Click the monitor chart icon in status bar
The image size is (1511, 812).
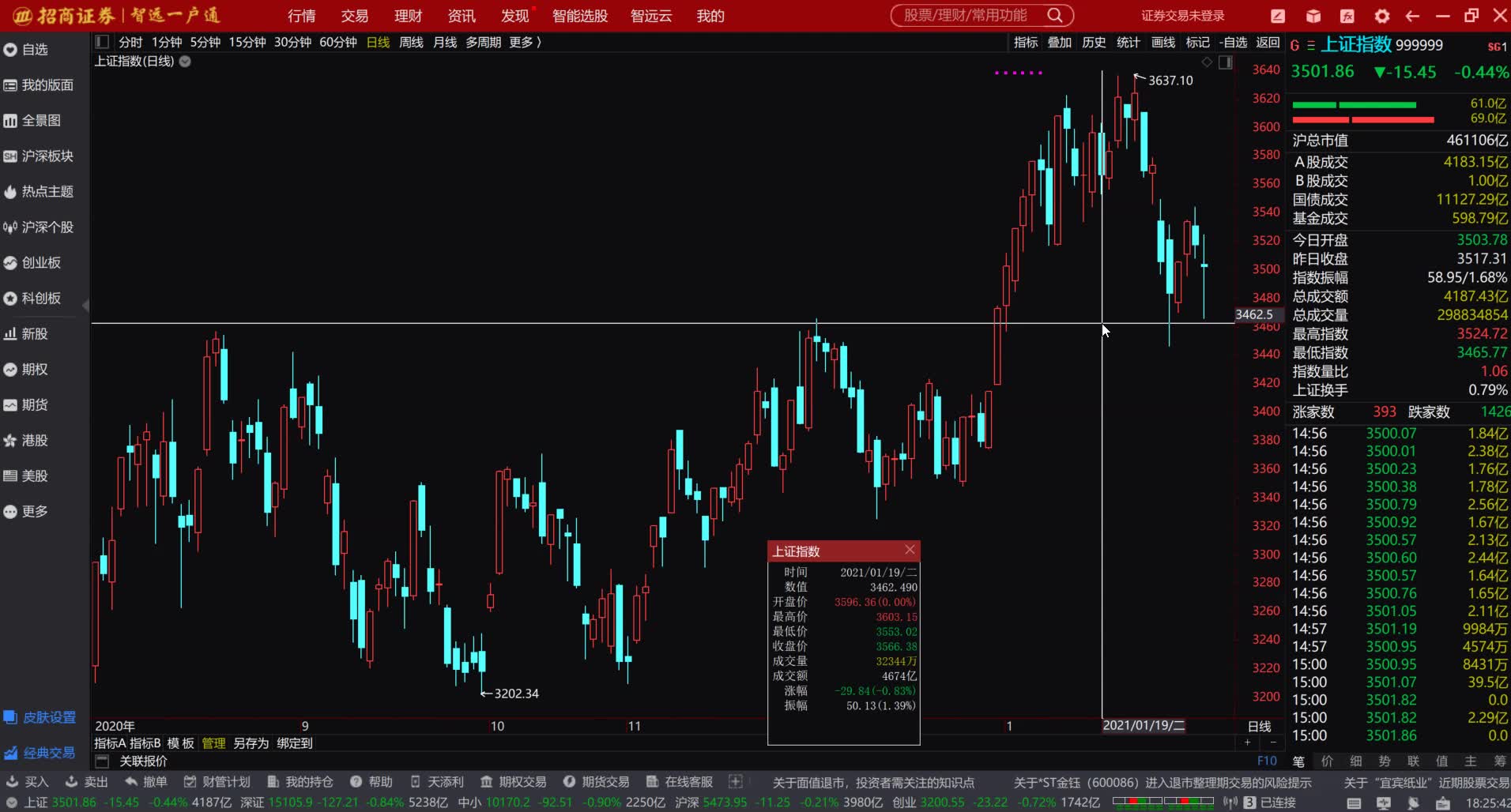pyautogui.click(x=1383, y=803)
